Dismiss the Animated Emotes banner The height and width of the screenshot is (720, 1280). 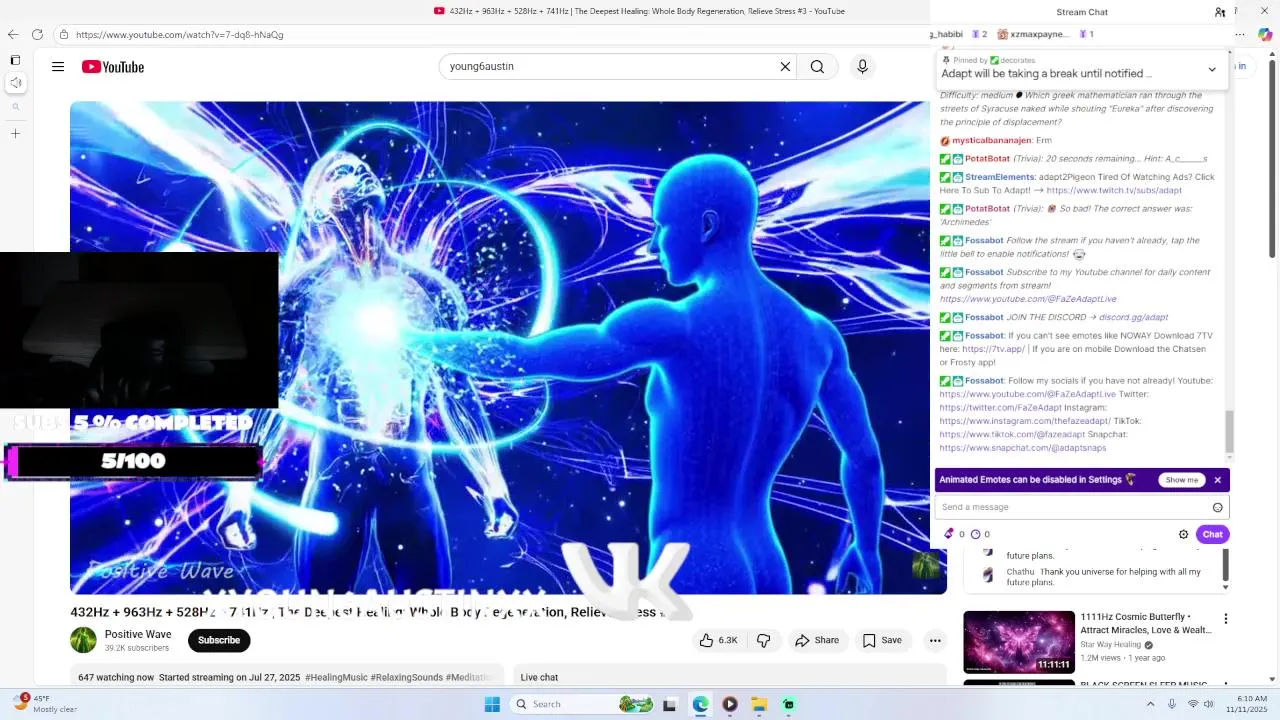[x=1217, y=480]
